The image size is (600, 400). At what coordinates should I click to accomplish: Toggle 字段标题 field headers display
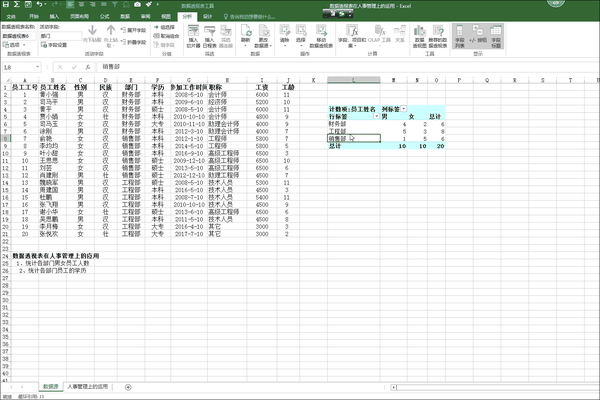tap(496, 36)
